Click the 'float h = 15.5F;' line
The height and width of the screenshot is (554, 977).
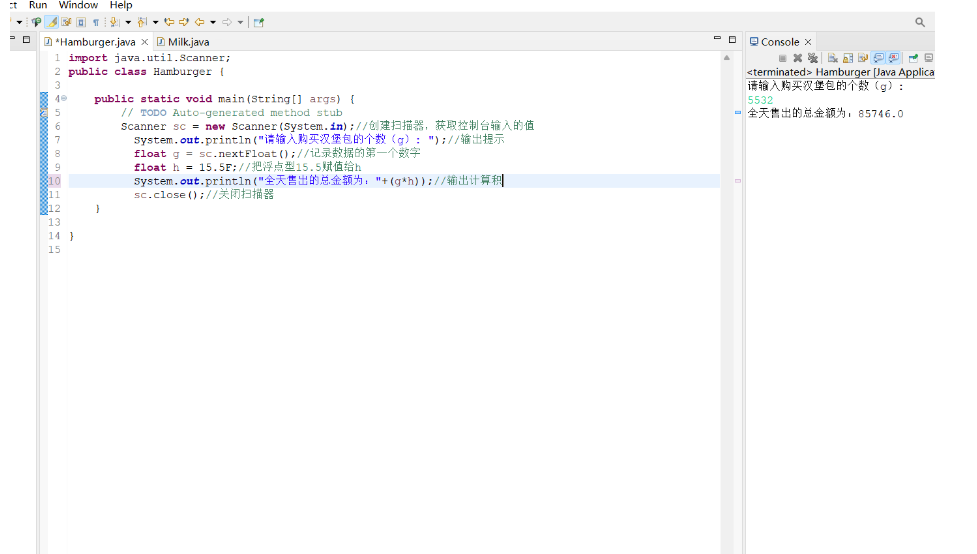[247, 168]
